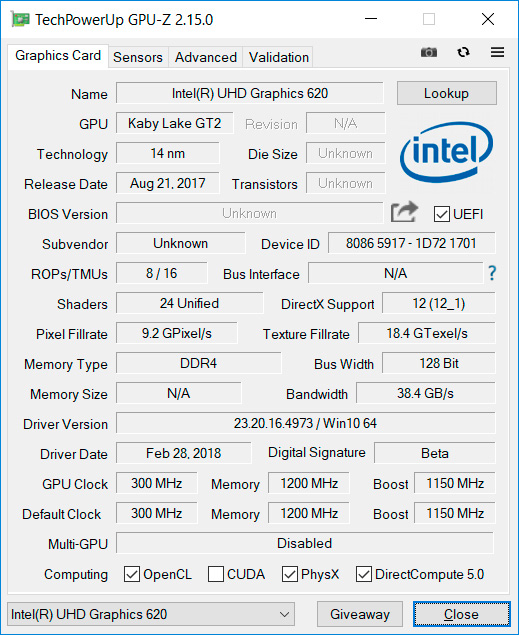Uncheck the DirectCompute 5.0 checkbox
Screen dimensions: 519x635
point(364,574)
